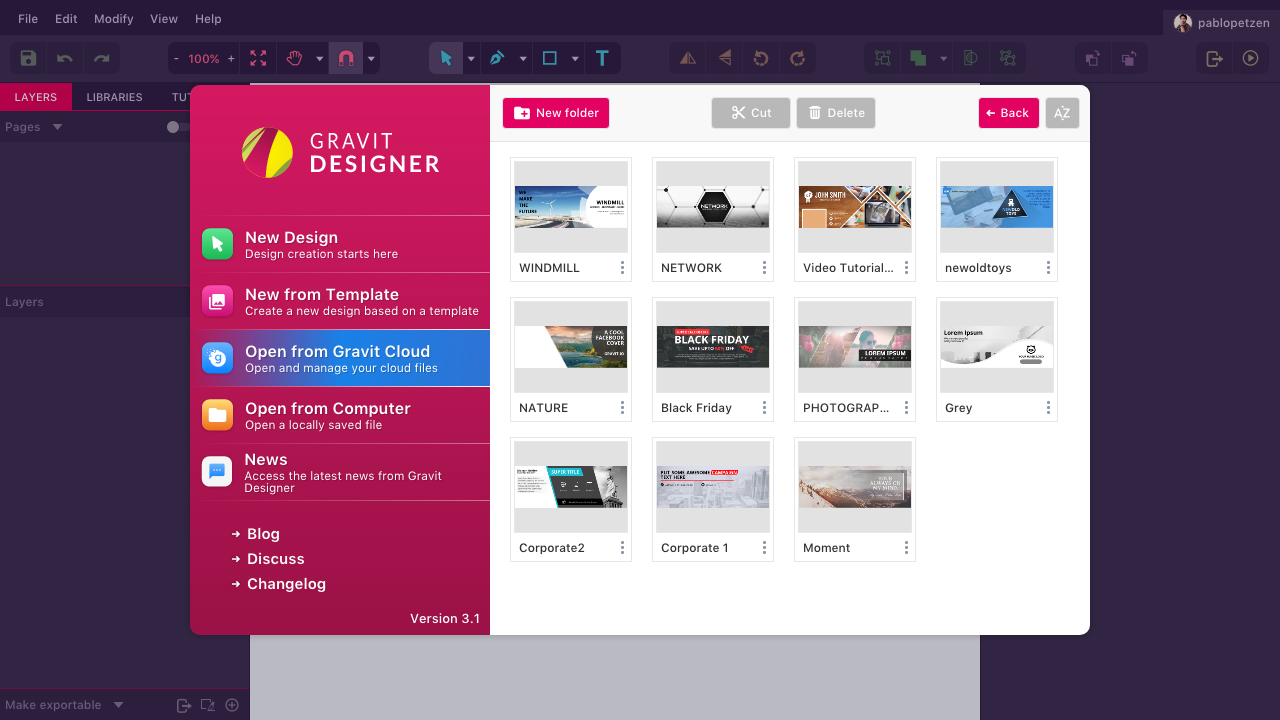
Task: Expand the Pages dropdown arrow
Action: pyautogui.click(x=57, y=127)
